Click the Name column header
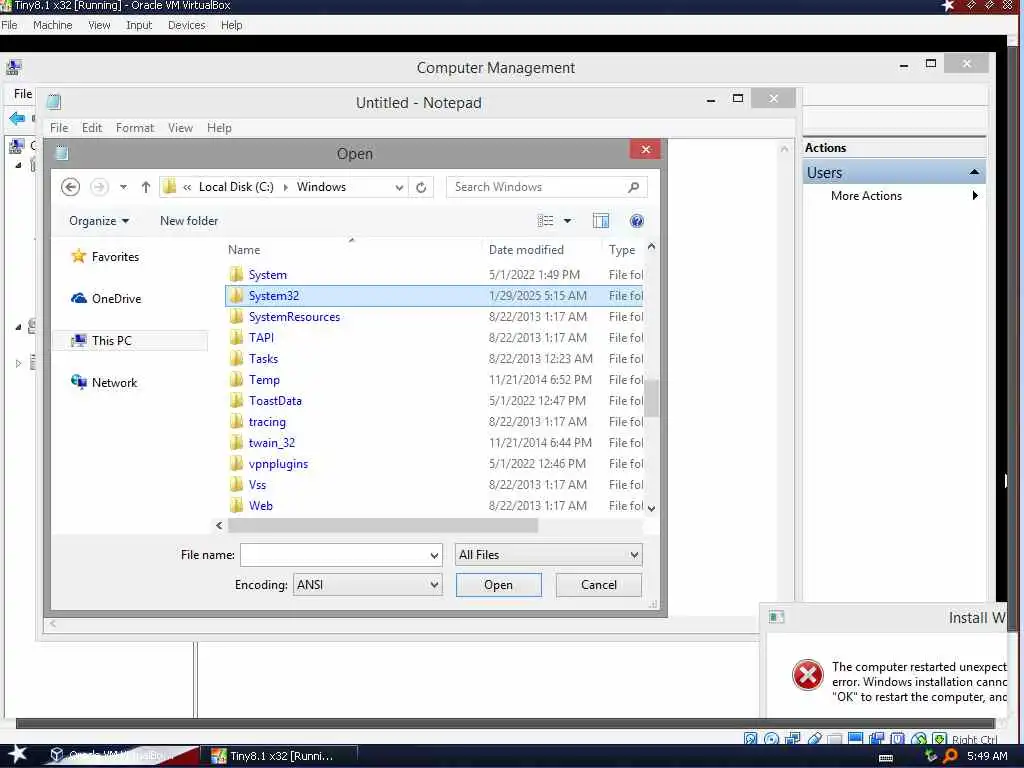Image resolution: width=1024 pixels, height=768 pixels. [244, 249]
